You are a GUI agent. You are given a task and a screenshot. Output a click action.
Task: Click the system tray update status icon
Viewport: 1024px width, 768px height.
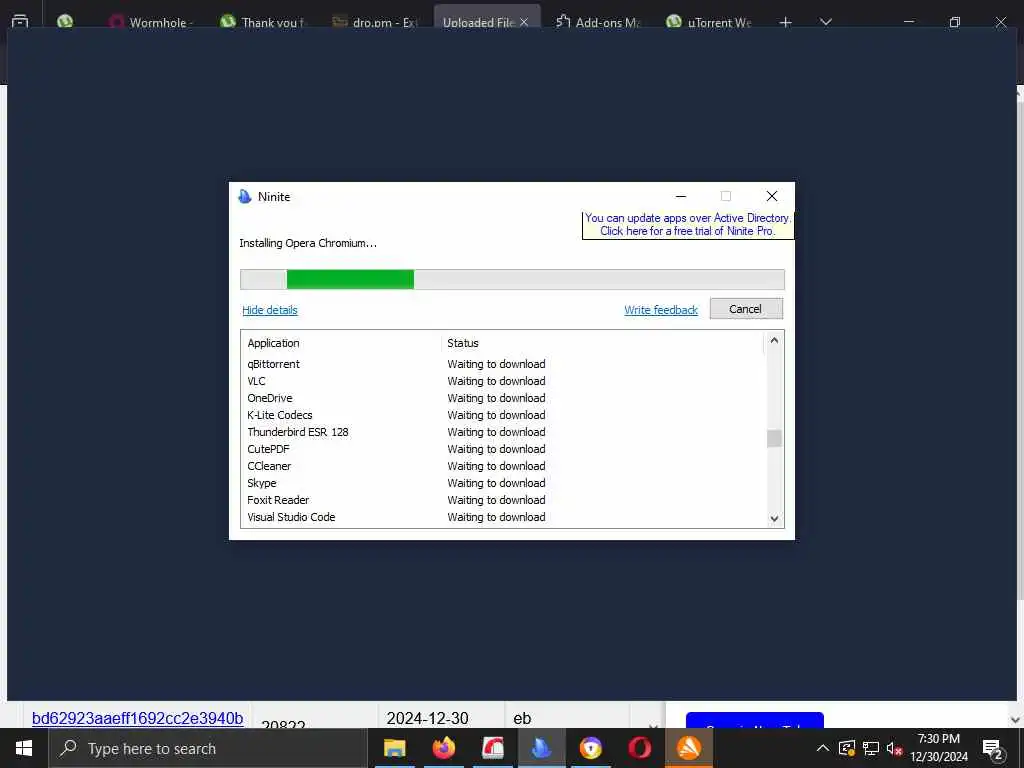pos(847,748)
